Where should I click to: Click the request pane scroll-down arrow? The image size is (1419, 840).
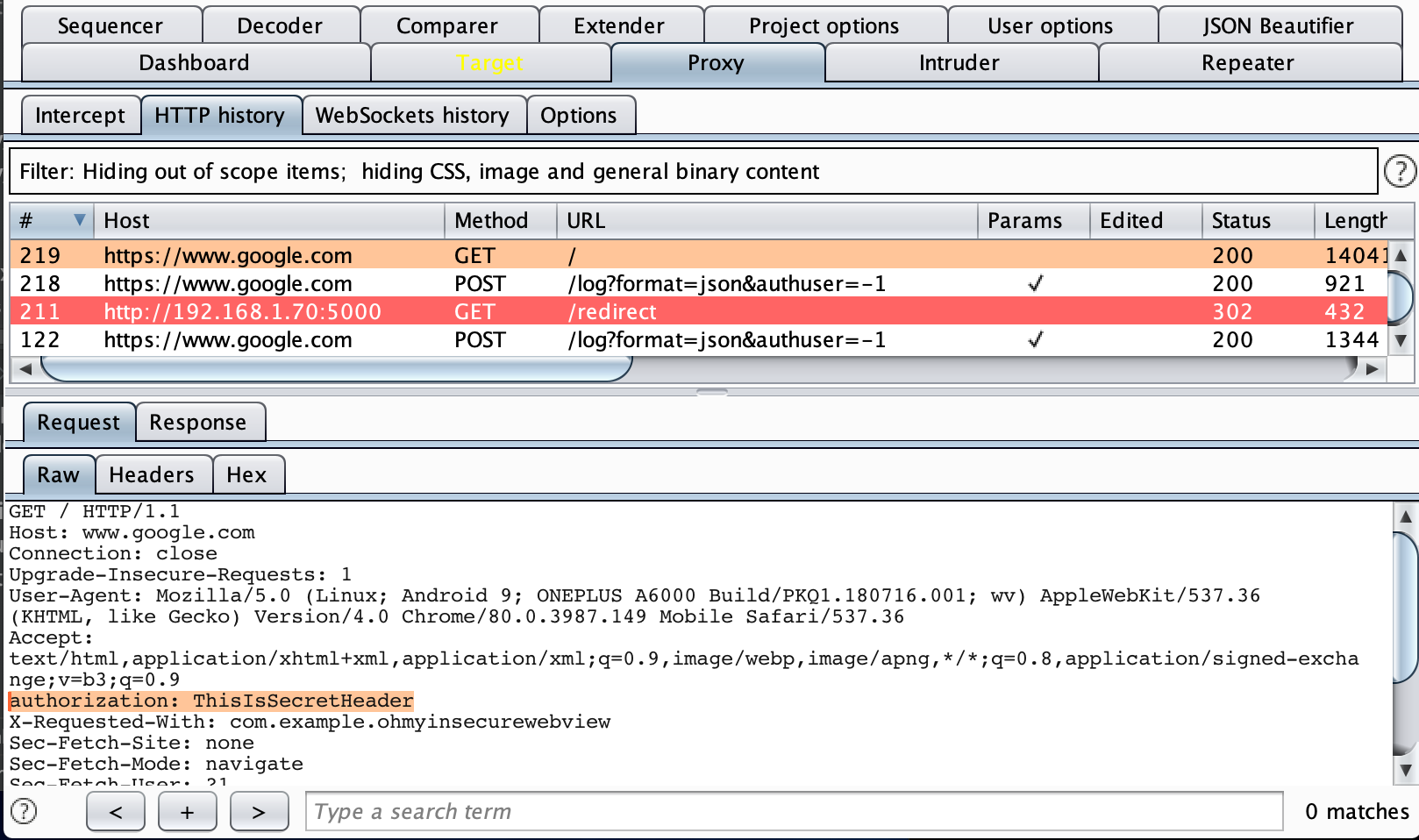1405,771
